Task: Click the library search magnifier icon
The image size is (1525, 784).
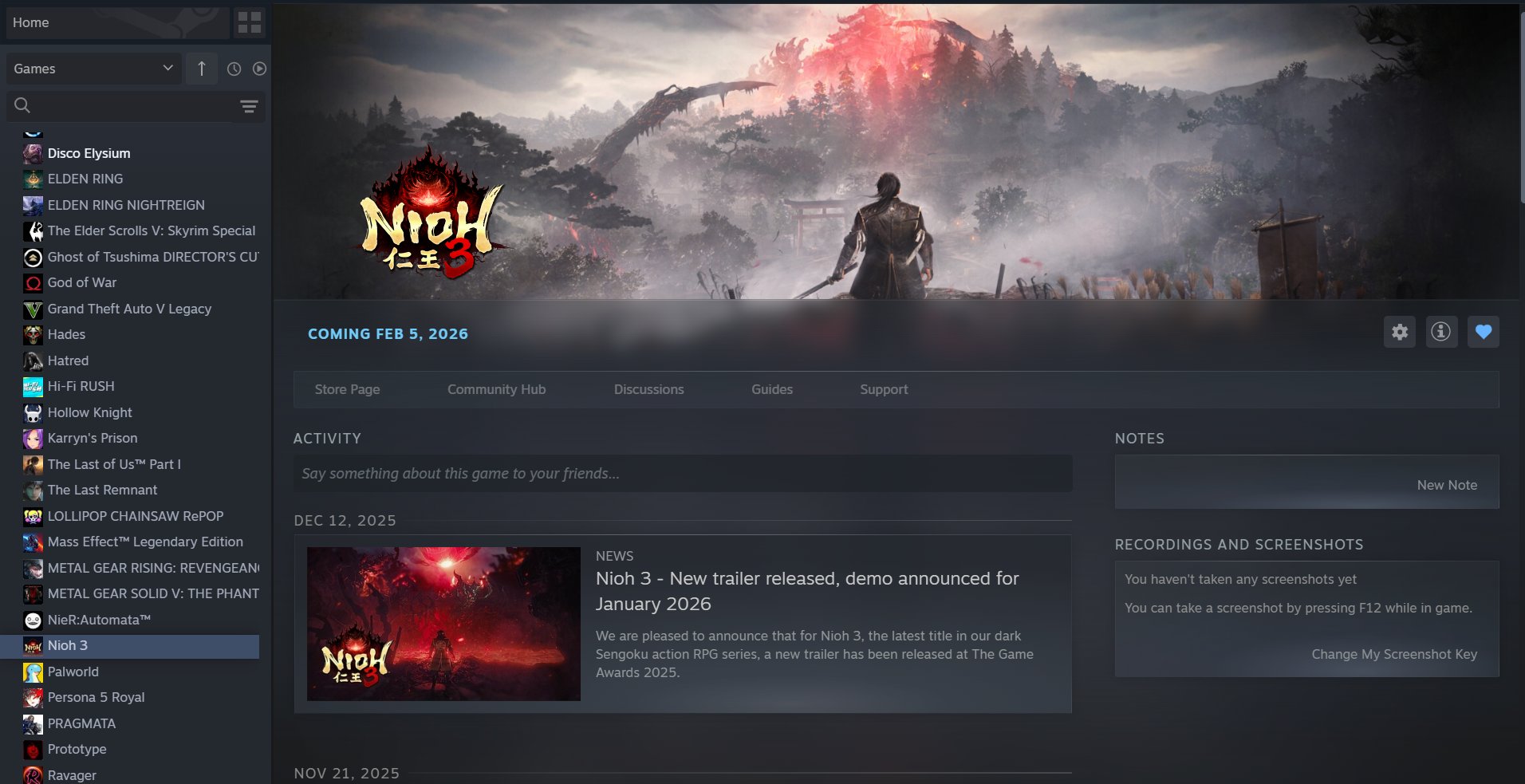Action: (22, 105)
